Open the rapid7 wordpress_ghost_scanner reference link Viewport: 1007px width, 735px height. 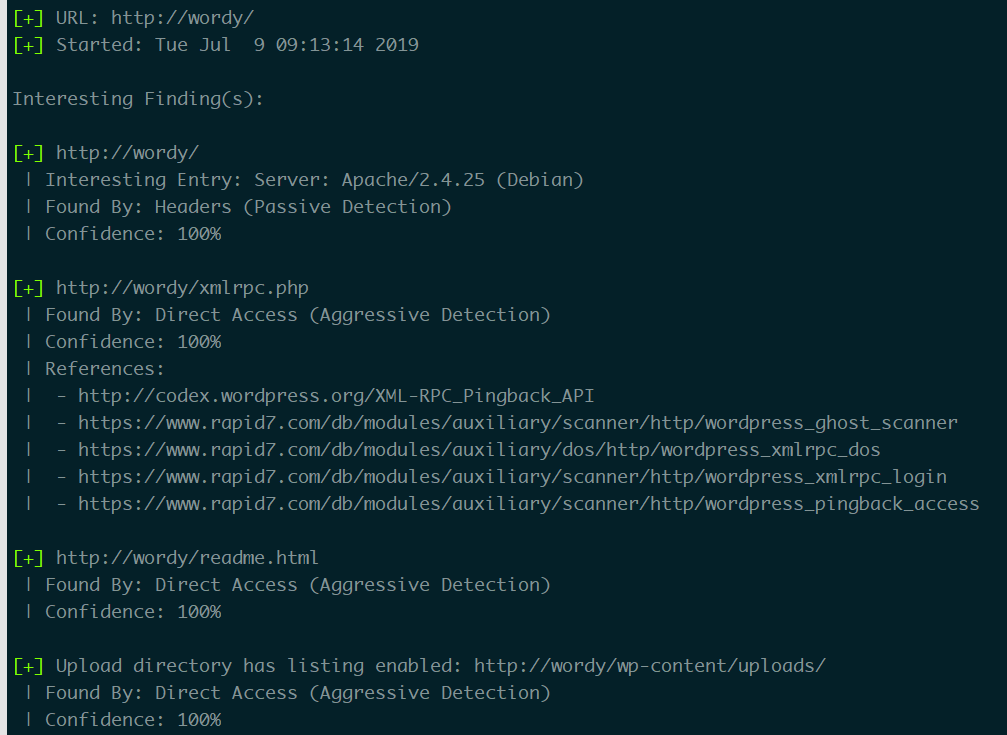[x=518, y=423]
